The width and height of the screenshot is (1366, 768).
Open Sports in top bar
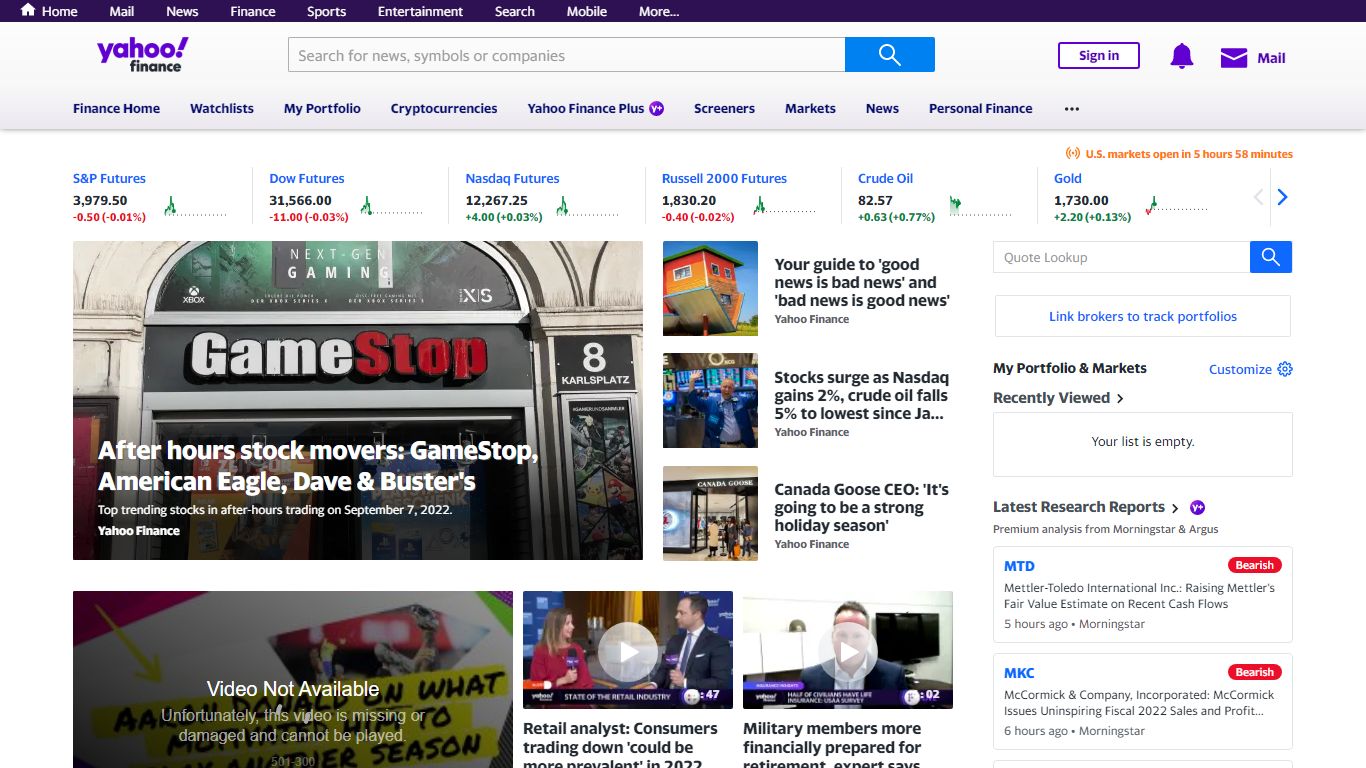point(326,11)
